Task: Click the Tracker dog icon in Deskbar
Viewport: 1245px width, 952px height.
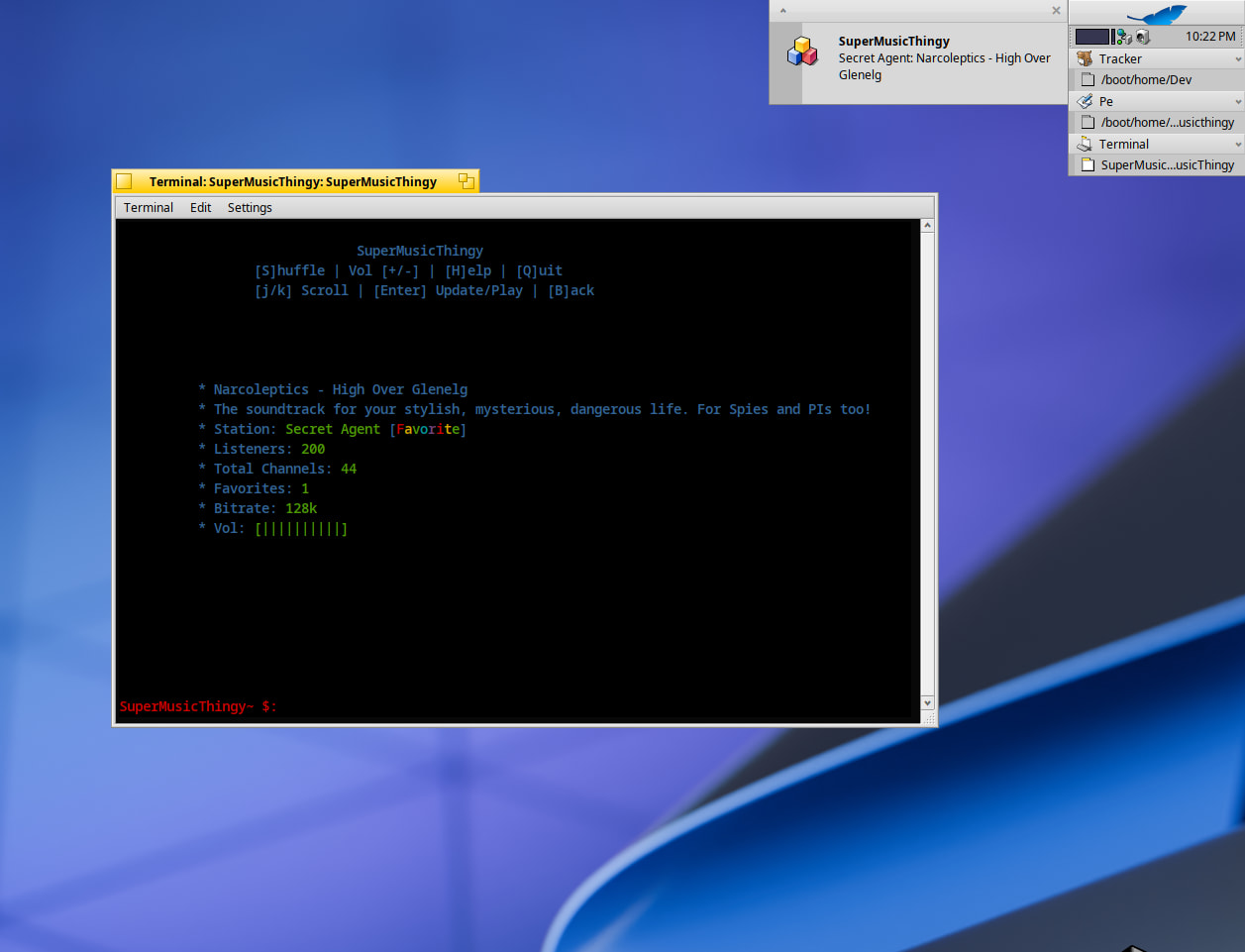Action: click(1085, 58)
